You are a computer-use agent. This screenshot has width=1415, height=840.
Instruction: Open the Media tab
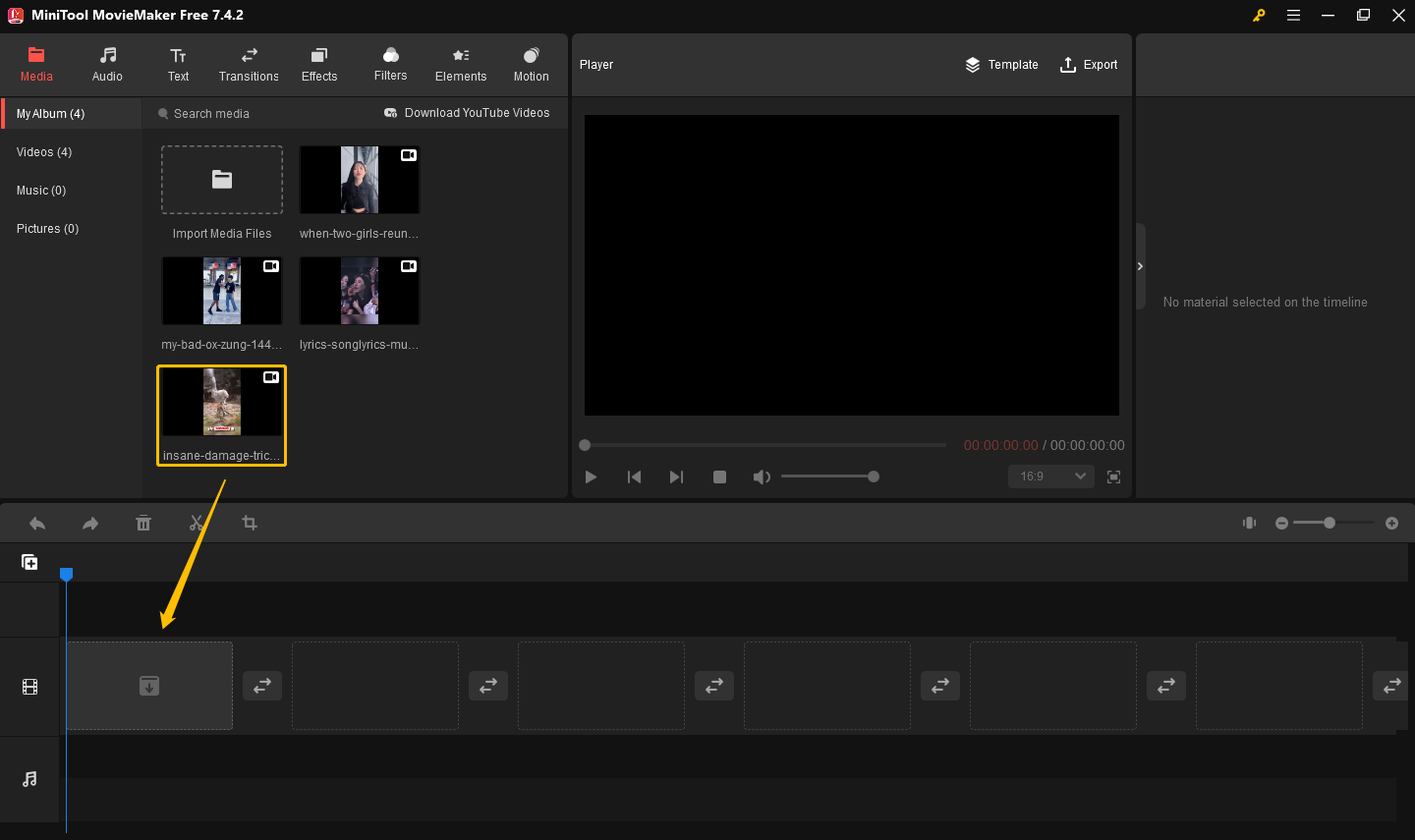36,65
